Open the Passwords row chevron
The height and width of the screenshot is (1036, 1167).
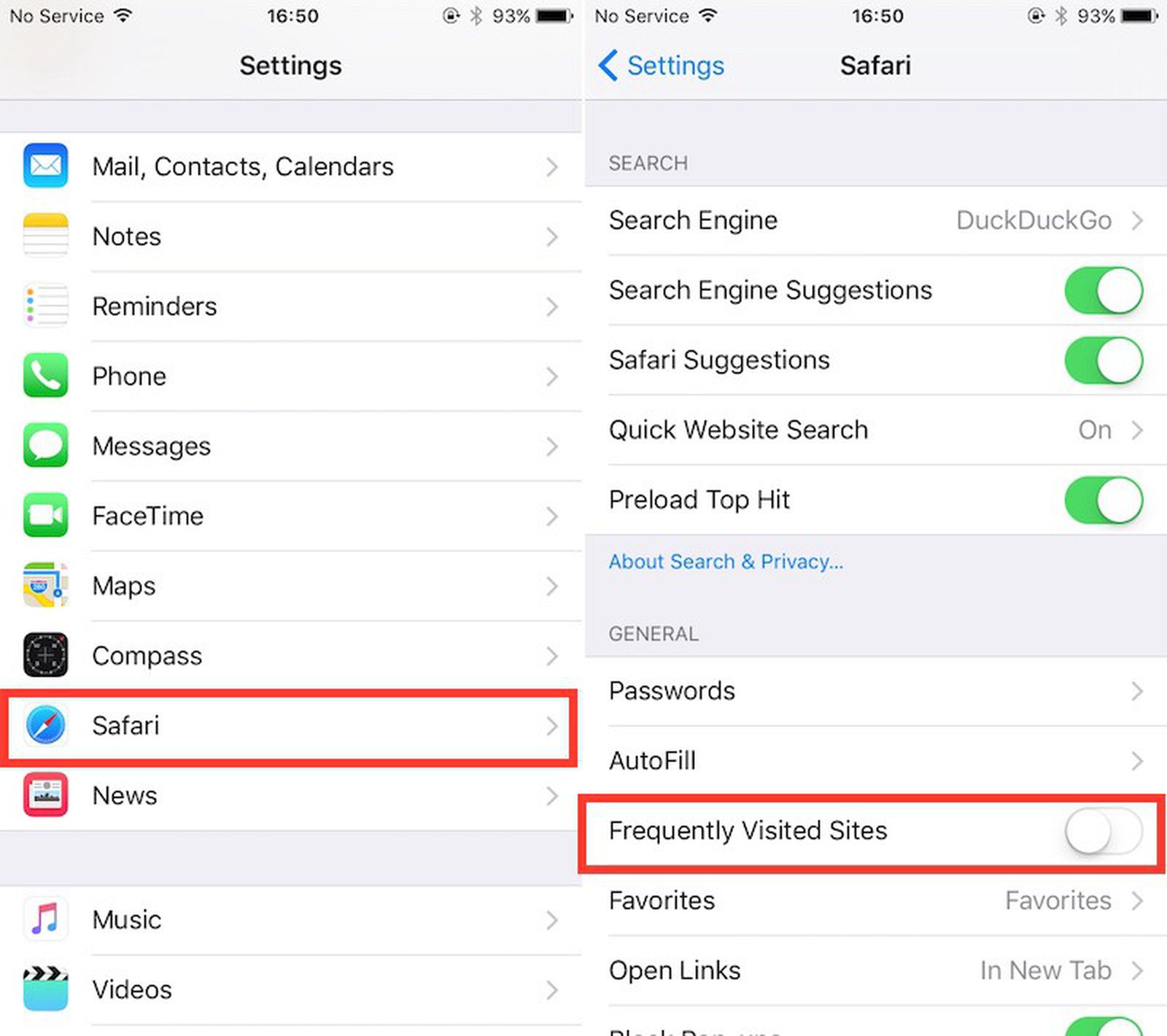click(x=1137, y=690)
